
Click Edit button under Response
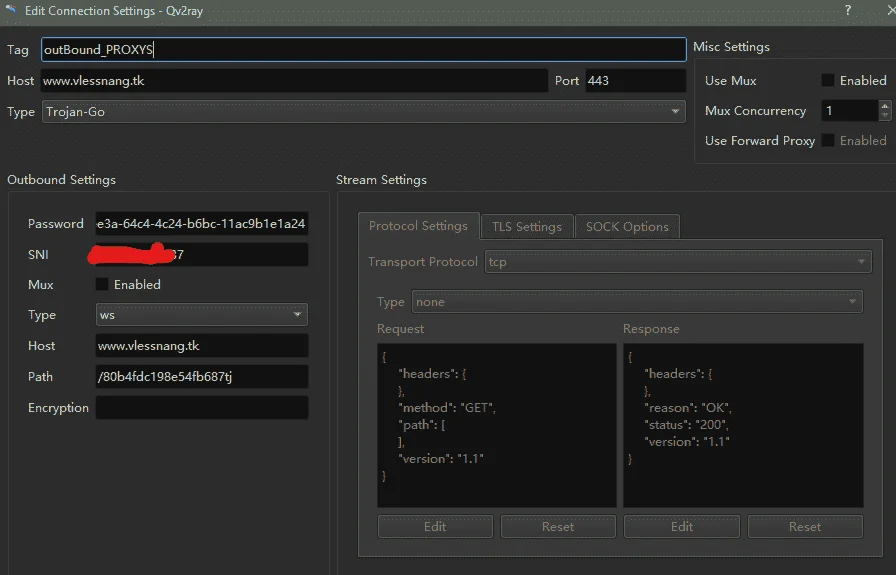tap(682, 526)
